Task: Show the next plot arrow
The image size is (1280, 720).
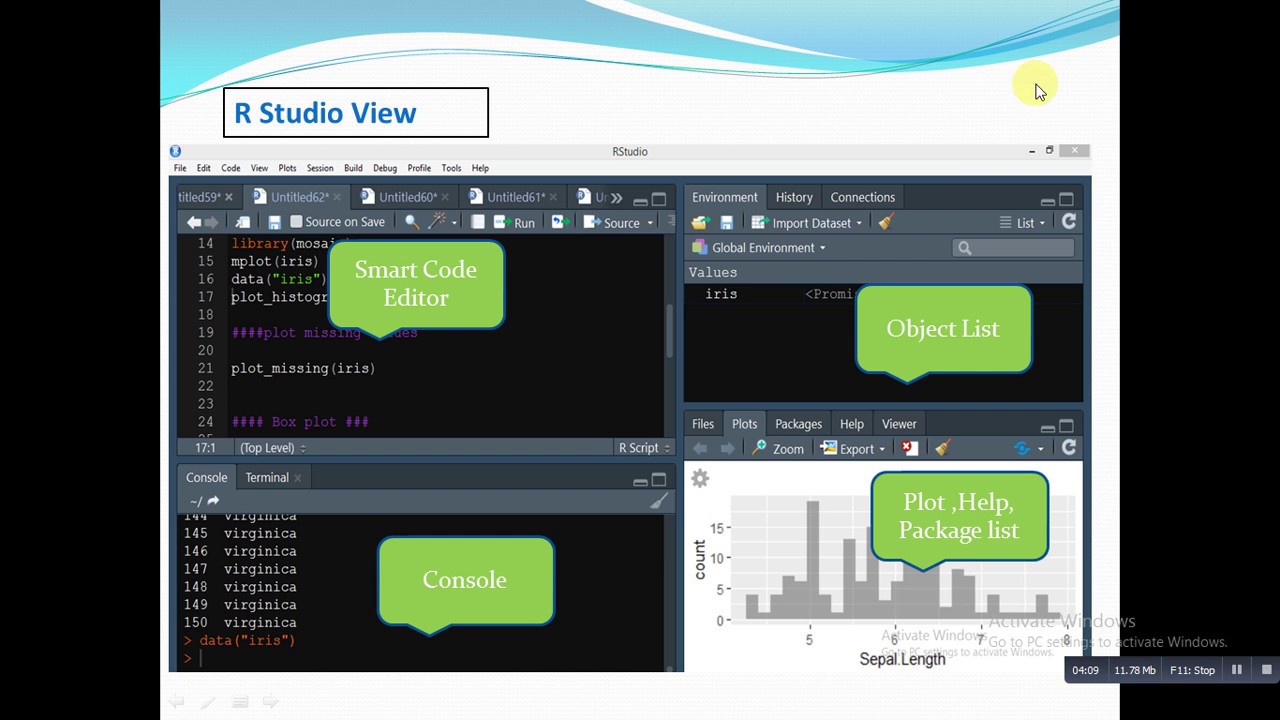Action: click(727, 449)
